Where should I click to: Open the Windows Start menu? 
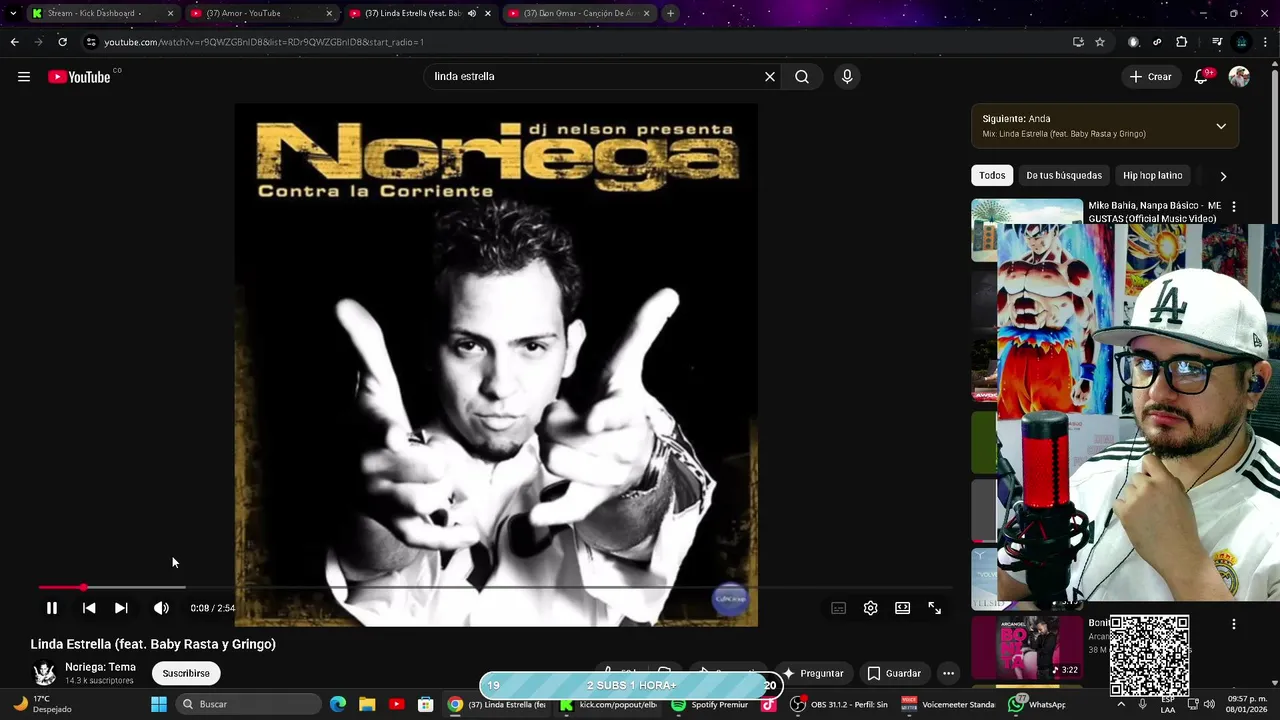tap(159, 704)
